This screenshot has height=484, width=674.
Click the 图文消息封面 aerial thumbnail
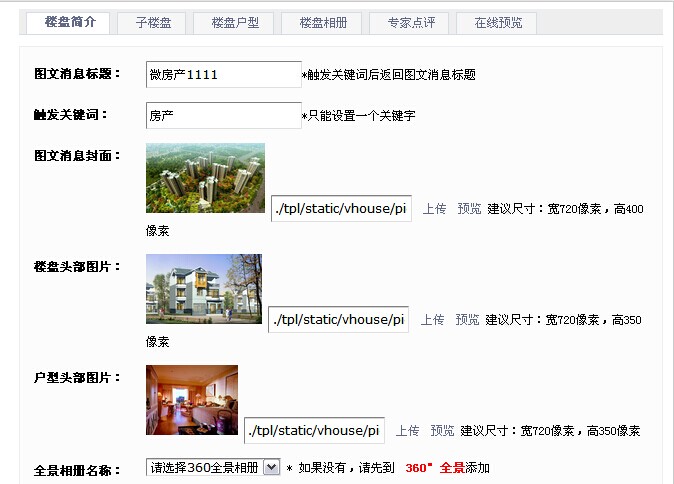205,178
